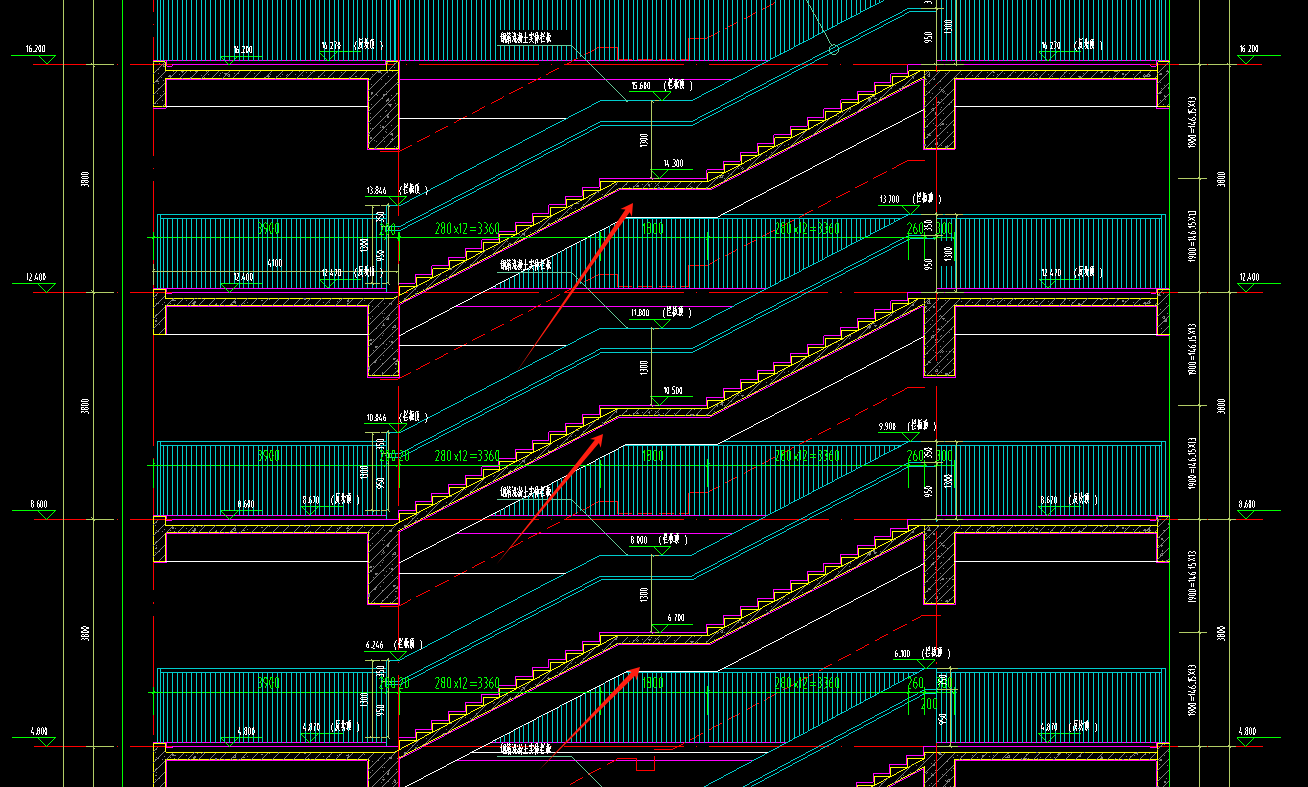1308x787 pixels.
Task: Select the 10.846 elevation mark
Action: [377, 417]
